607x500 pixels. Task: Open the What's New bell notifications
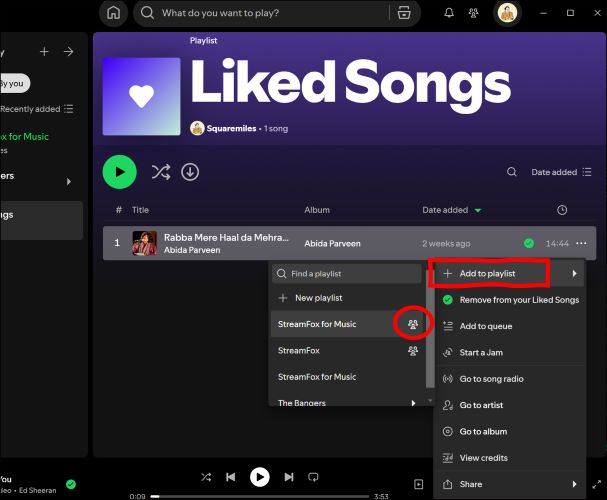pos(449,13)
